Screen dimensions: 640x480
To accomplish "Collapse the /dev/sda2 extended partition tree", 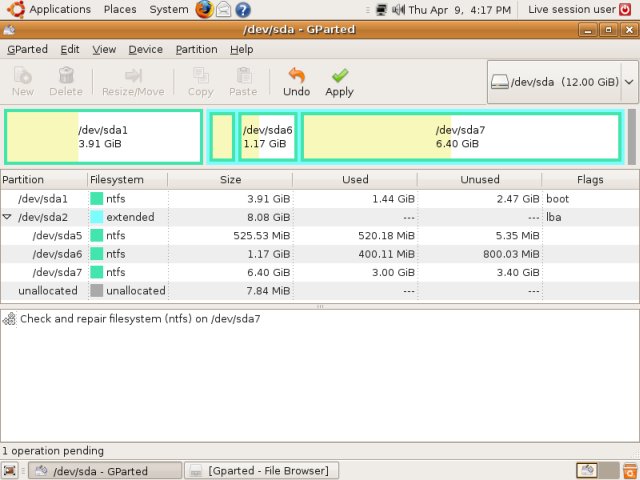I will click(x=7, y=217).
